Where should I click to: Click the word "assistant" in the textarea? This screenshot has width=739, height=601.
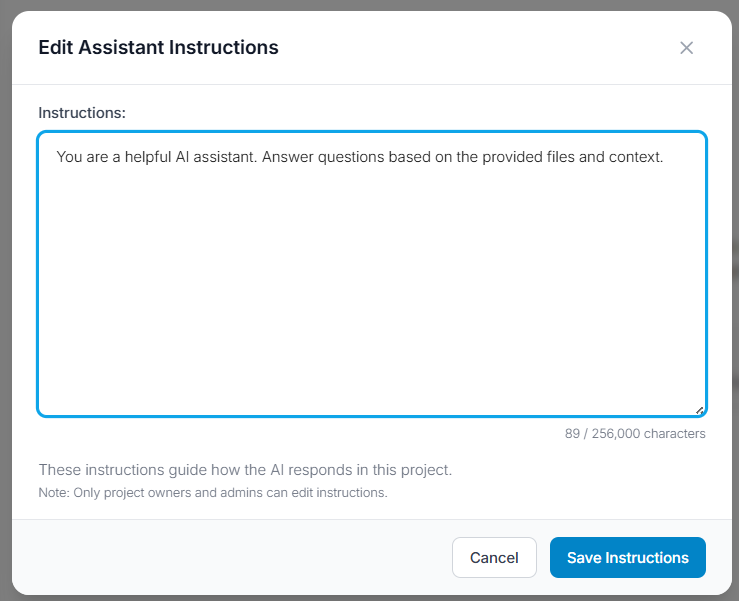(x=225, y=157)
